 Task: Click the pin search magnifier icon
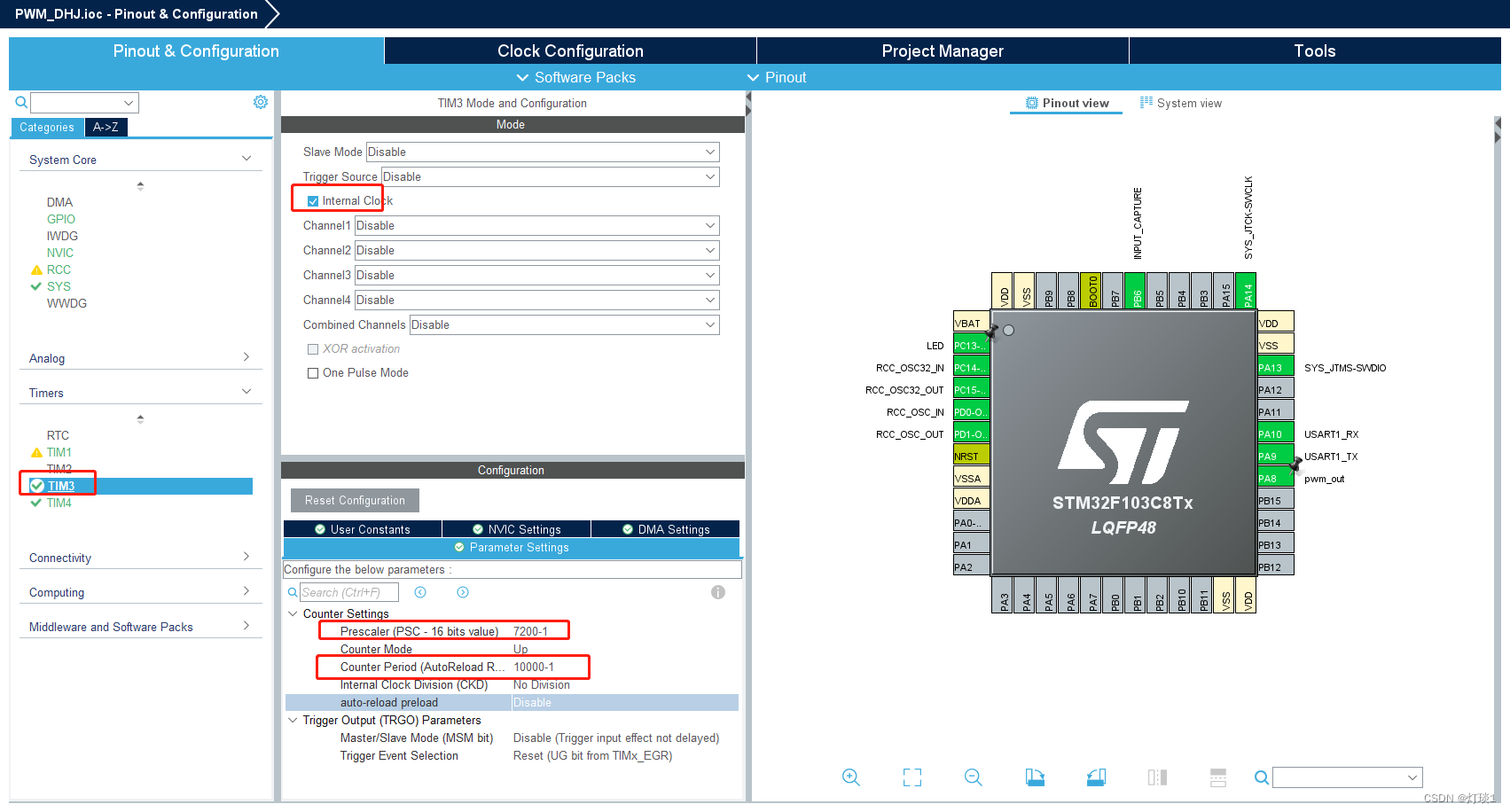pyautogui.click(x=1261, y=777)
